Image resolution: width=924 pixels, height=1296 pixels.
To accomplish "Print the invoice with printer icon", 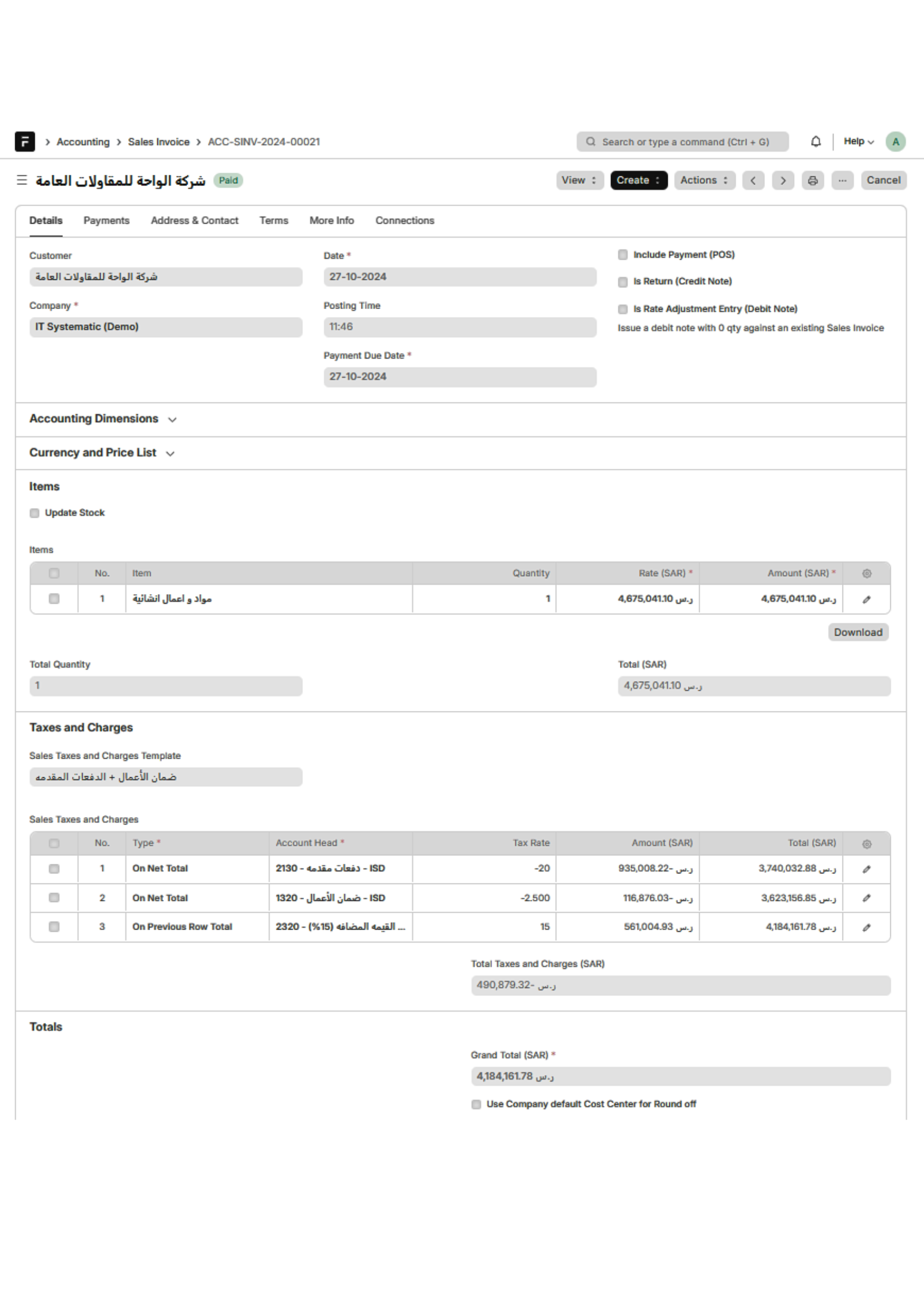I will coord(812,180).
